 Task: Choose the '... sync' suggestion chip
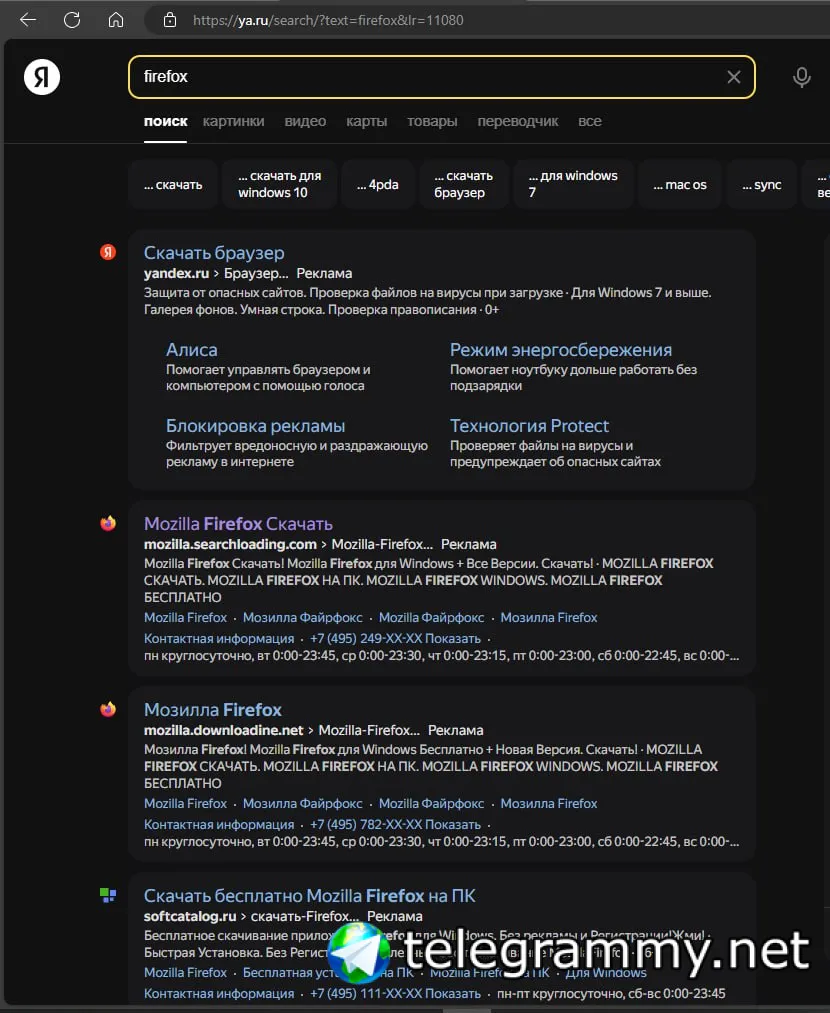762,185
